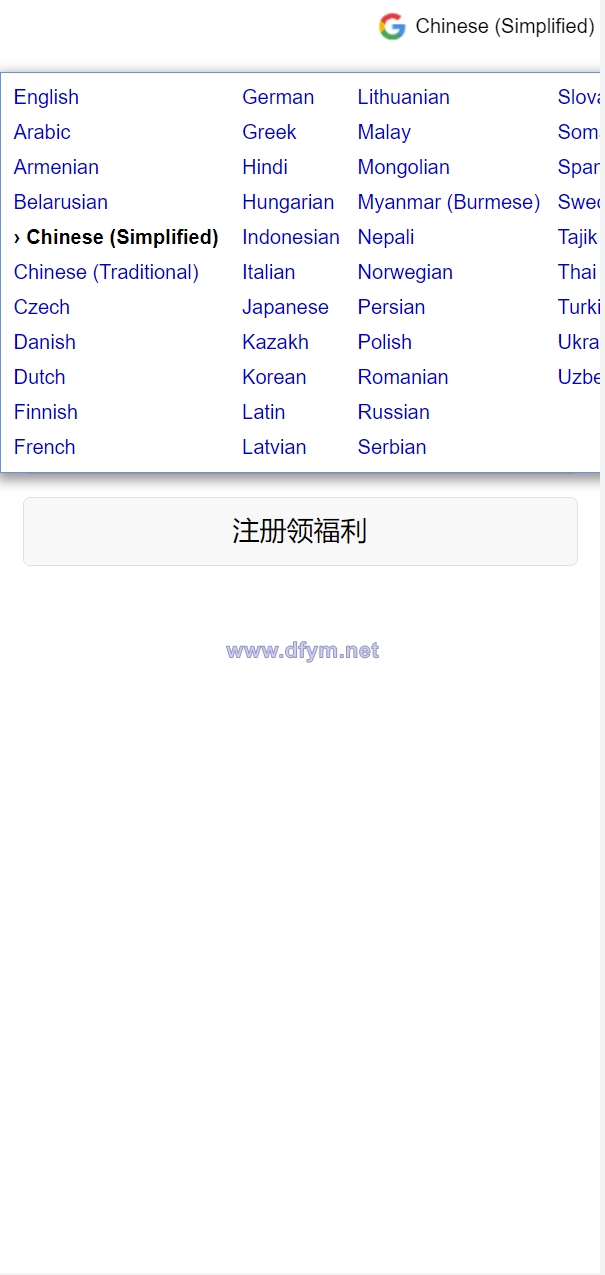The width and height of the screenshot is (605, 1275).
Task: Translate page to Japanese
Action: pyautogui.click(x=285, y=307)
